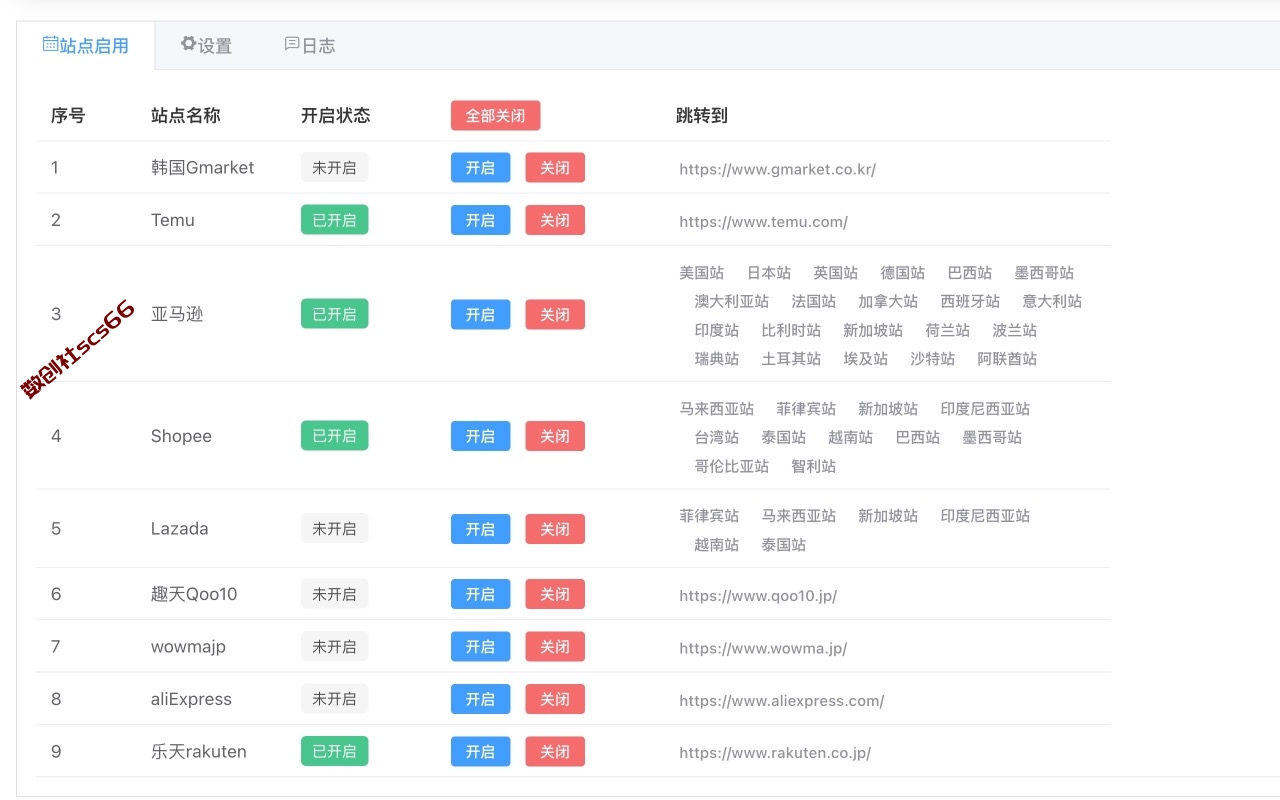This screenshot has height=800, width=1280.
Task: Go to Amazon 荷兰站
Action: click(x=948, y=330)
